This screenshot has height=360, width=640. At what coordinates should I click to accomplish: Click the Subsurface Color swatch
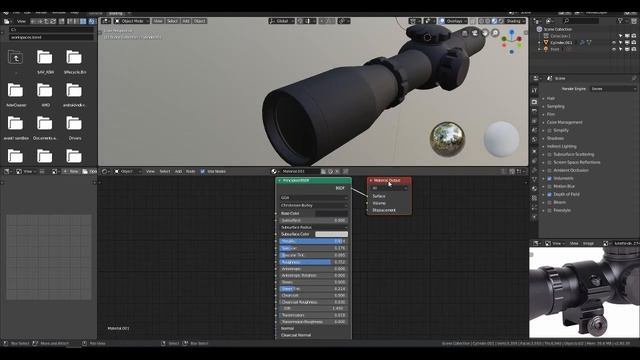click(331, 234)
